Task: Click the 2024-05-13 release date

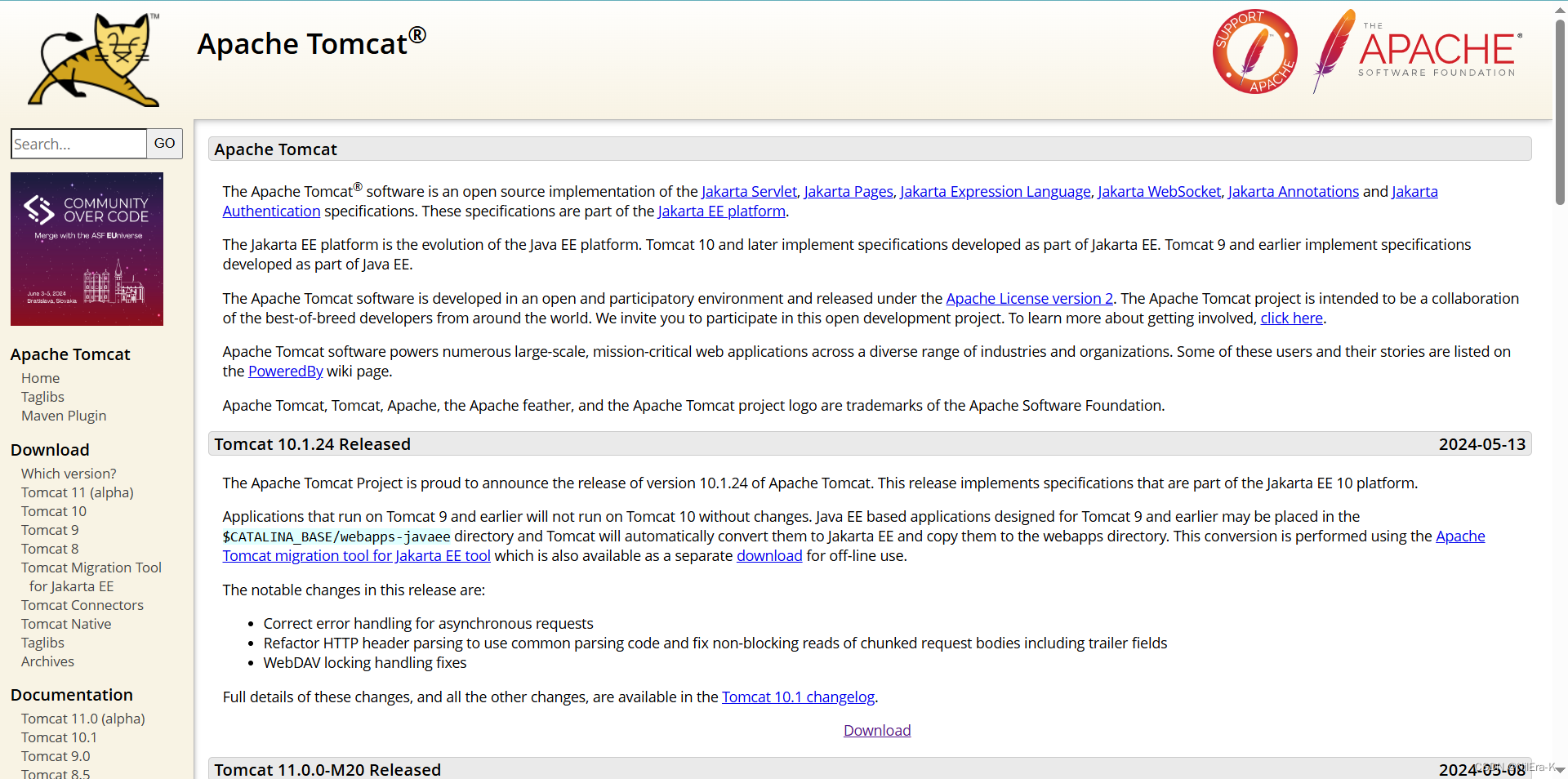Action: coord(1482,444)
